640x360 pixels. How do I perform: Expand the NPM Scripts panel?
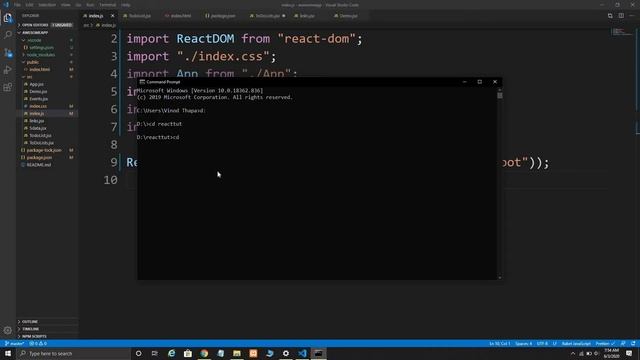pos(47,336)
